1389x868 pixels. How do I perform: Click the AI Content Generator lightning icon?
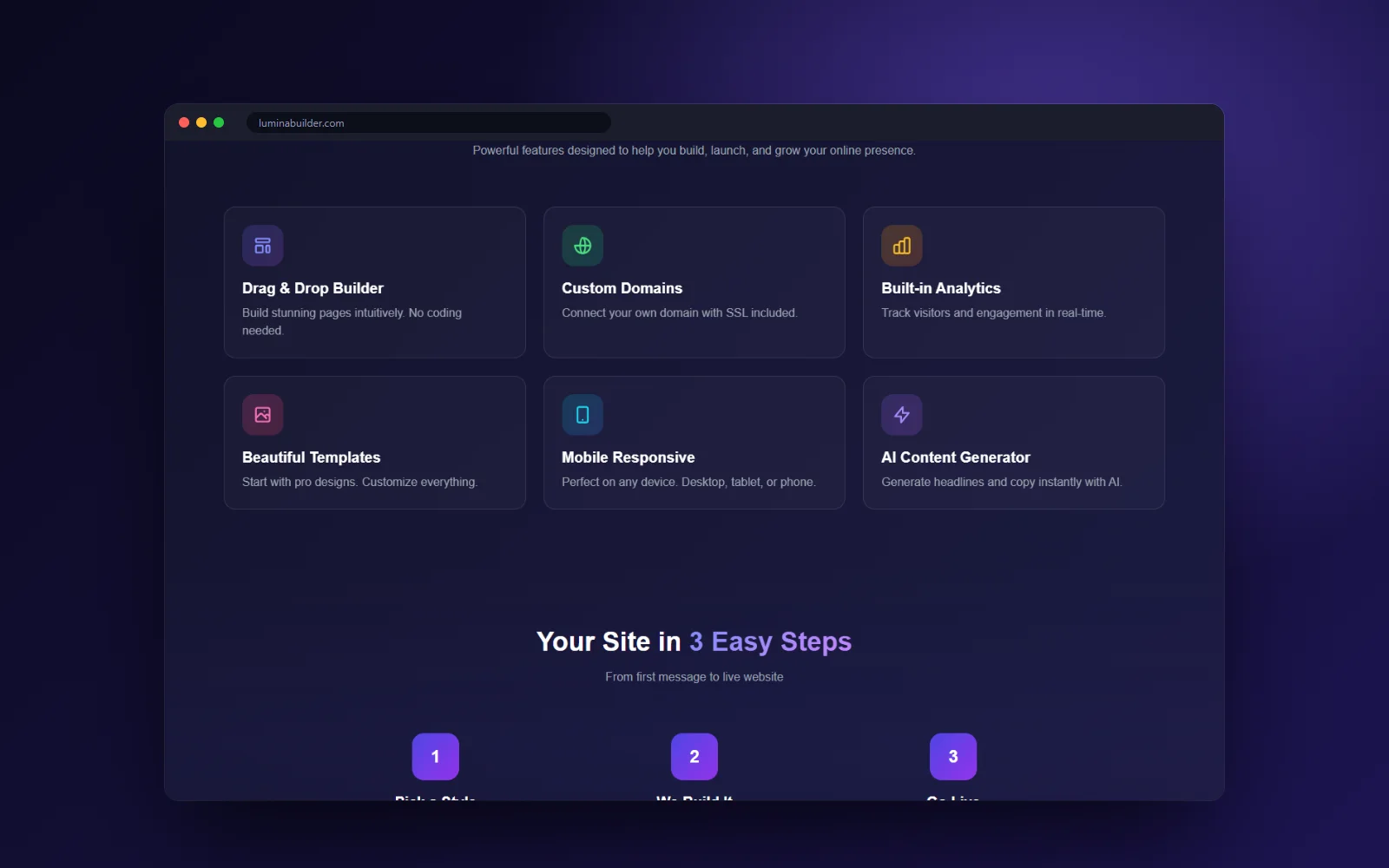(x=902, y=415)
